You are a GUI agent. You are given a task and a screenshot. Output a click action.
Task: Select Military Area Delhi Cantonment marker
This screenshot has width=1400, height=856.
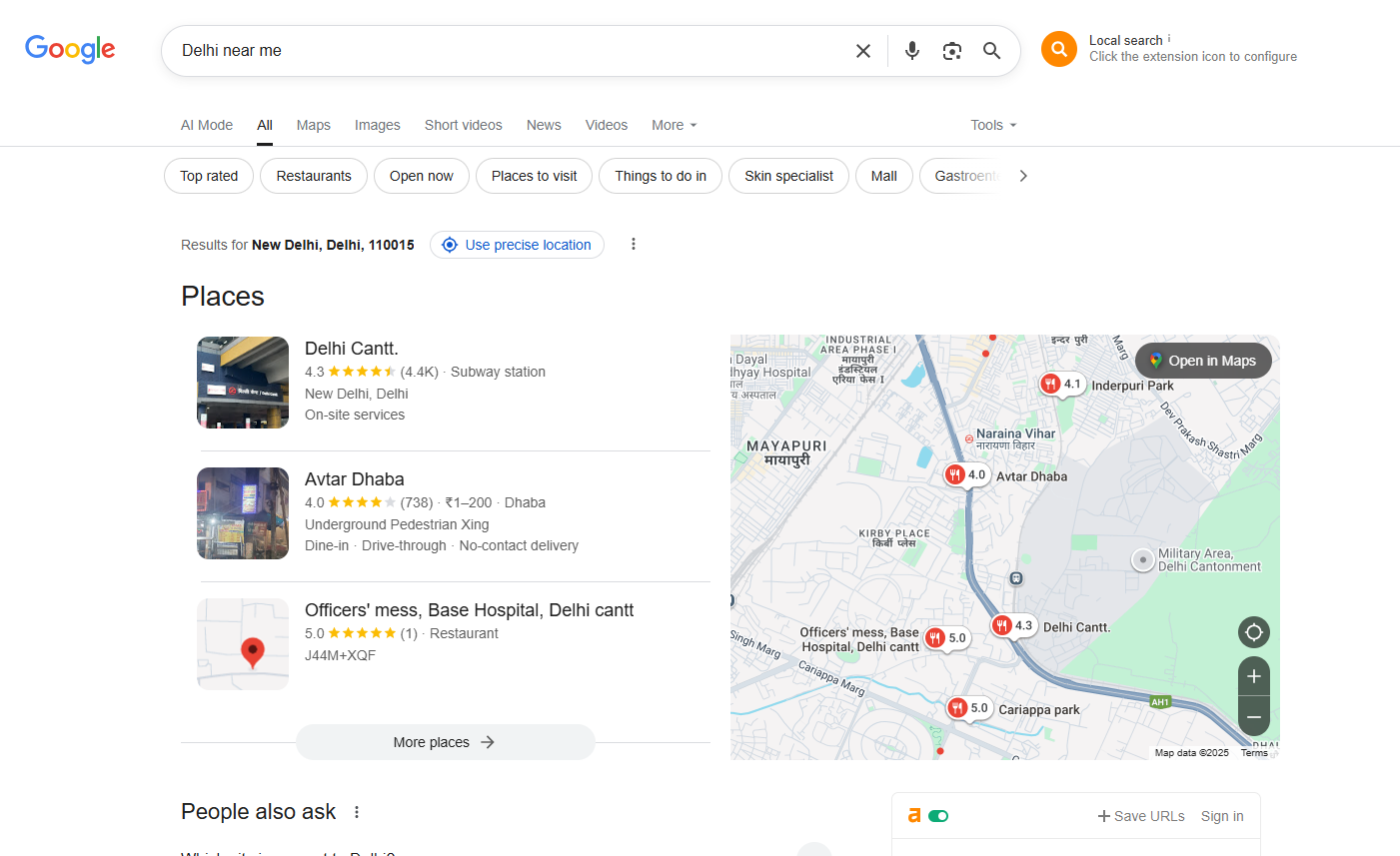1142,559
